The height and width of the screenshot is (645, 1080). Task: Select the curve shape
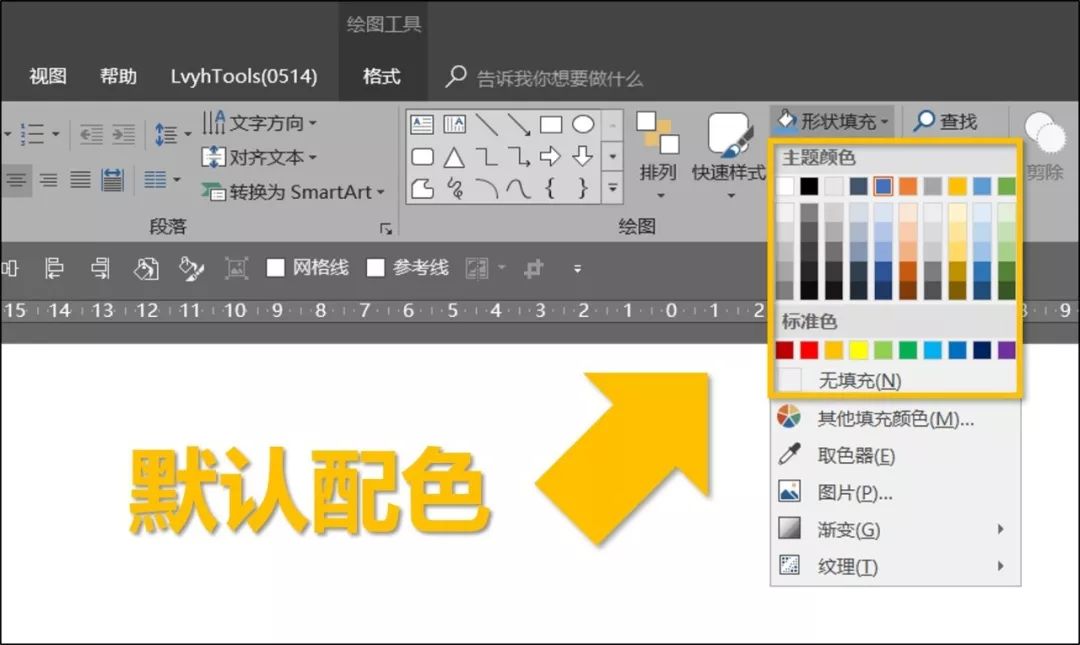pyautogui.click(x=519, y=188)
